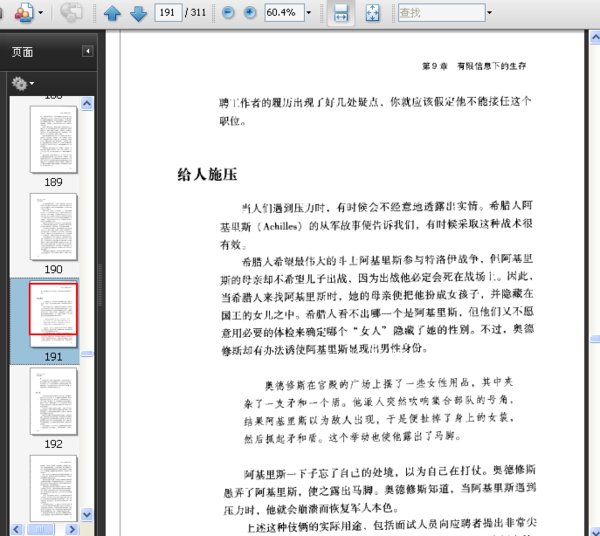Click the zoom in plus button
This screenshot has height=536, width=600.
tap(250, 14)
